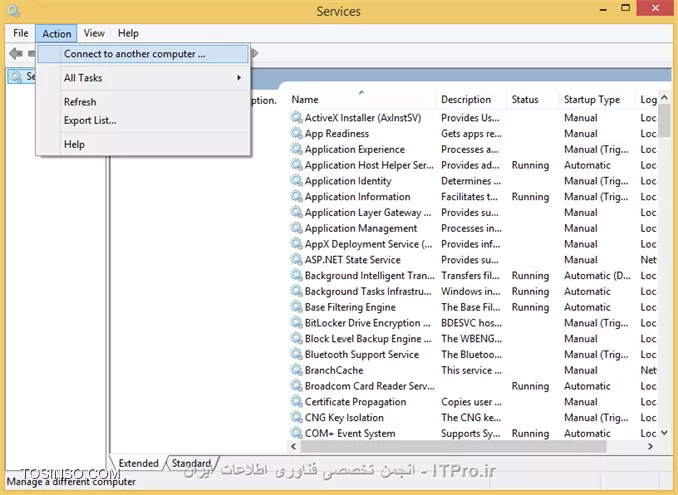This screenshot has height=495, width=678.
Task: Select Help in the Action dropdown
Action: coord(143,144)
